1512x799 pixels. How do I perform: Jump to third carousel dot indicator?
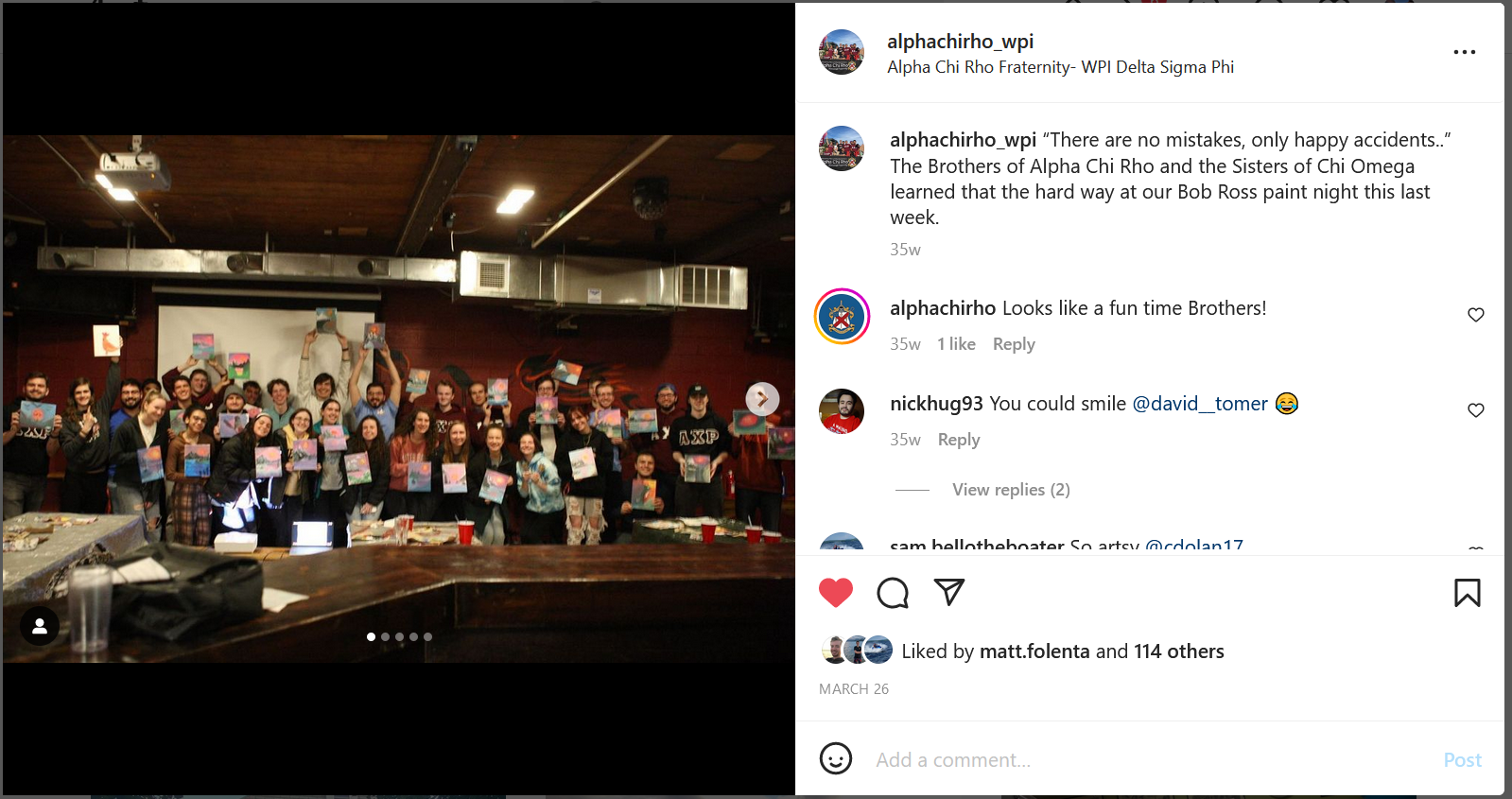click(x=399, y=637)
